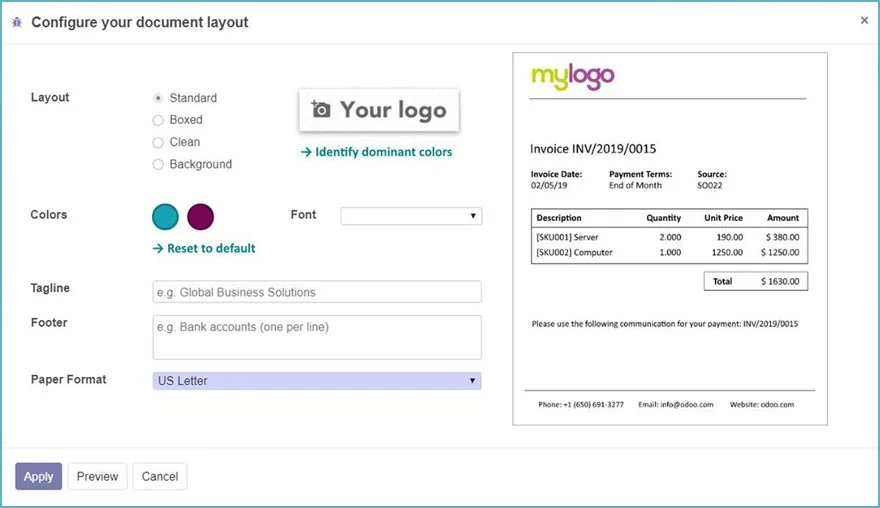Open the Font dropdown
Viewport: 880px width, 508px height.
point(411,216)
